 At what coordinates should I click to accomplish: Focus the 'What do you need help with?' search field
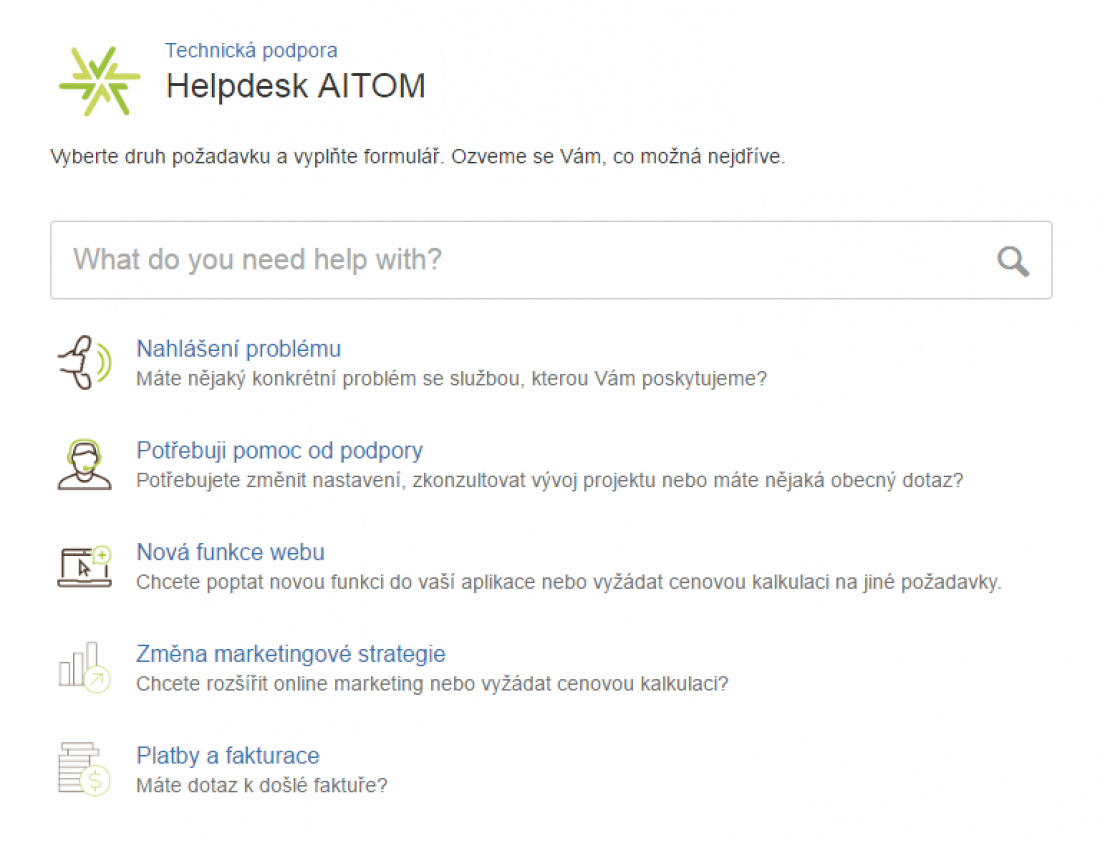point(520,260)
